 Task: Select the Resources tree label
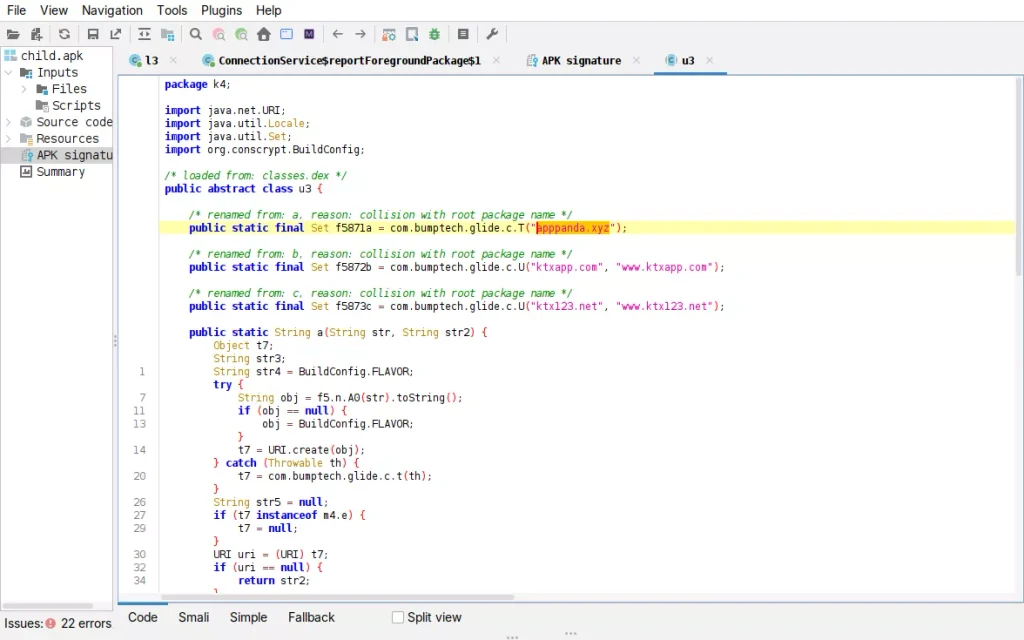67,138
